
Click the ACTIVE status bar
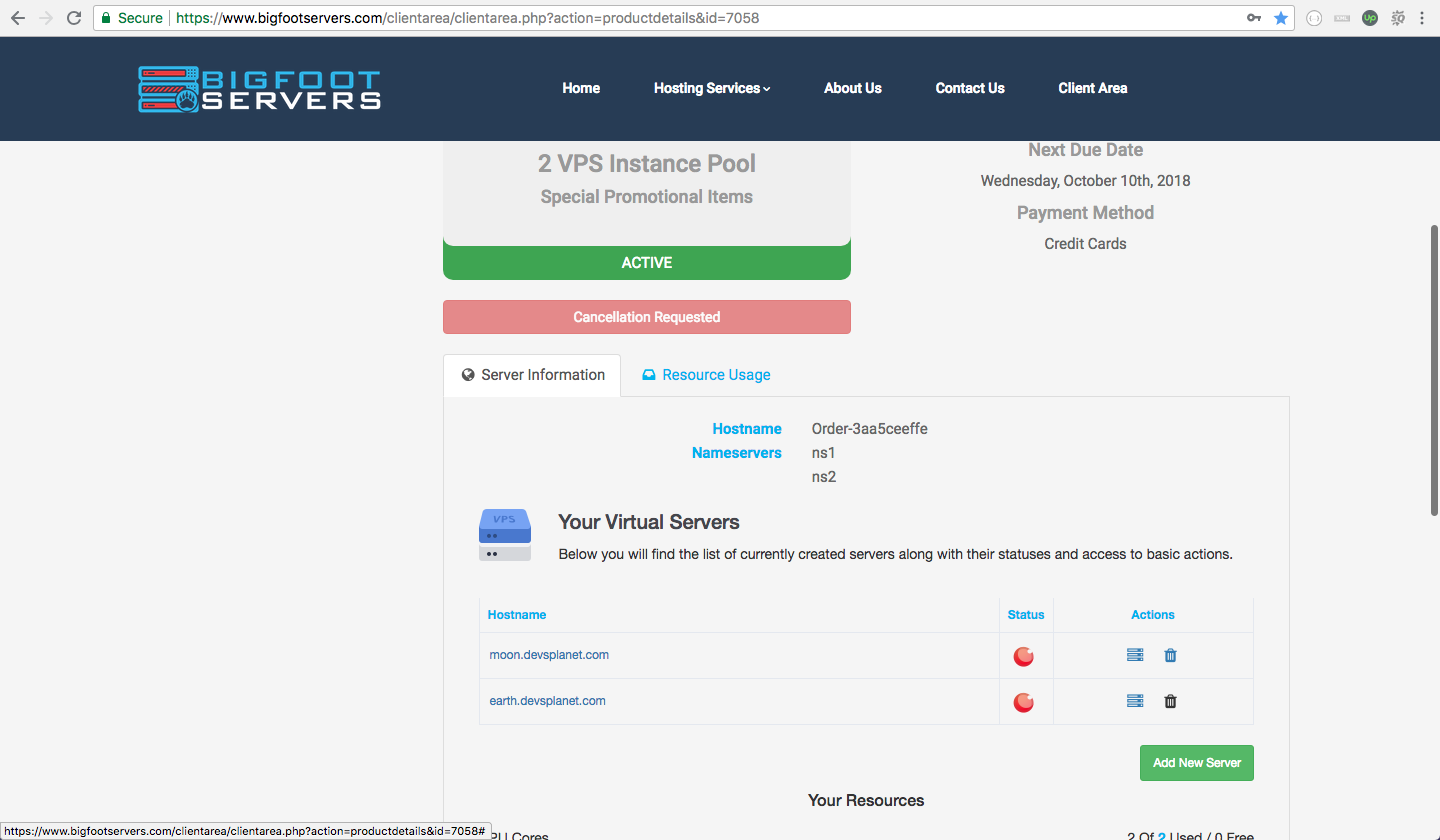647,263
